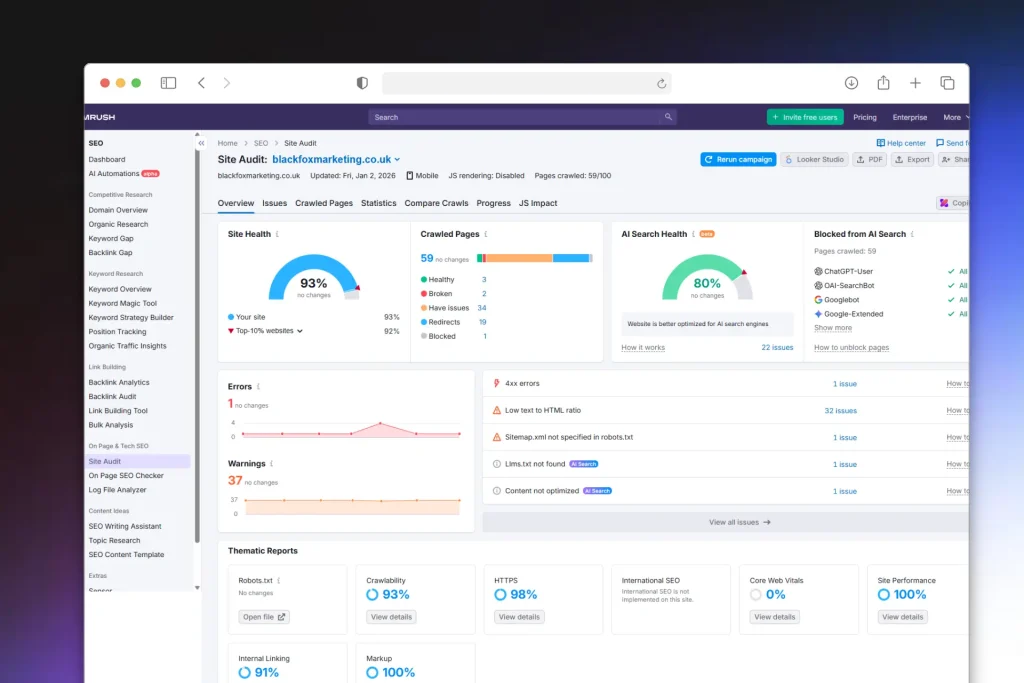Select the Export icon near the top right

[899, 160]
